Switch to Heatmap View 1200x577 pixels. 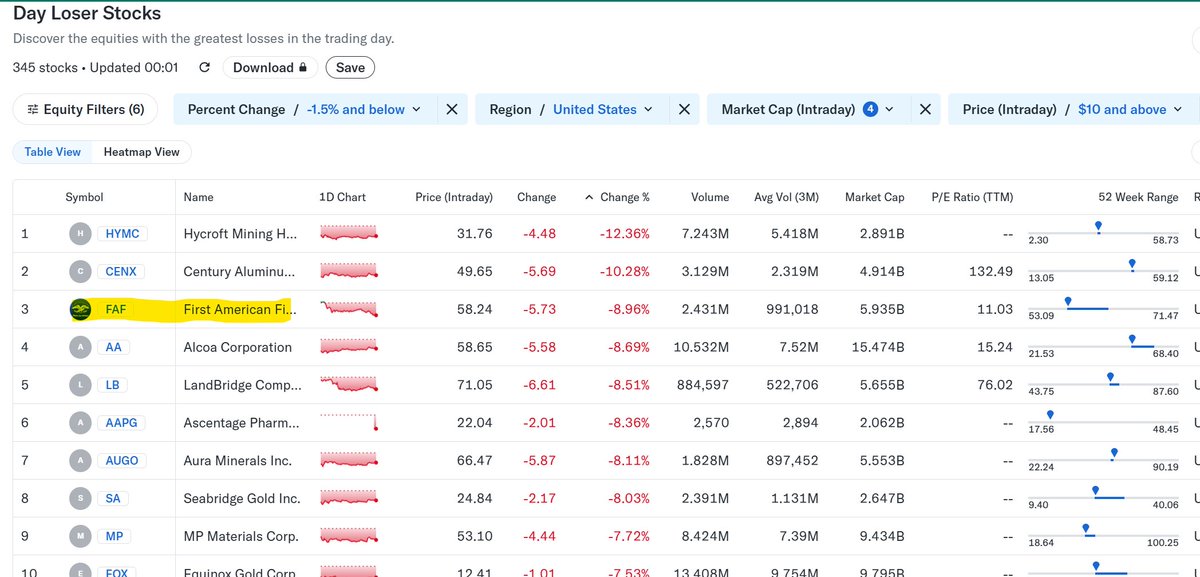[140, 151]
